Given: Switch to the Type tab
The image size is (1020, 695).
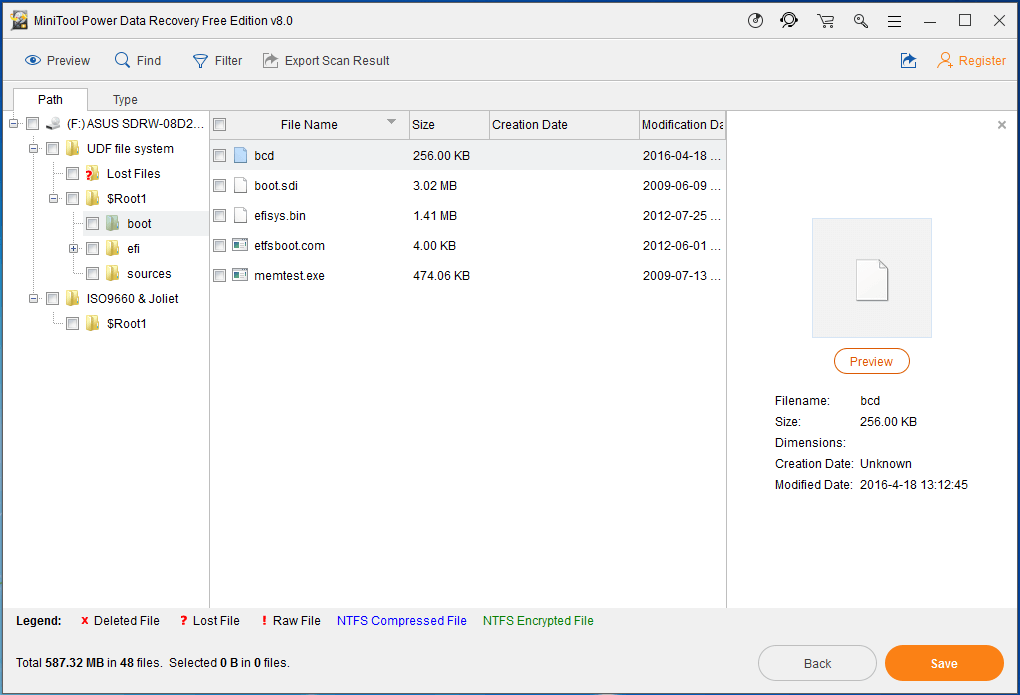Looking at the screenshot, I should pos(124,99).
